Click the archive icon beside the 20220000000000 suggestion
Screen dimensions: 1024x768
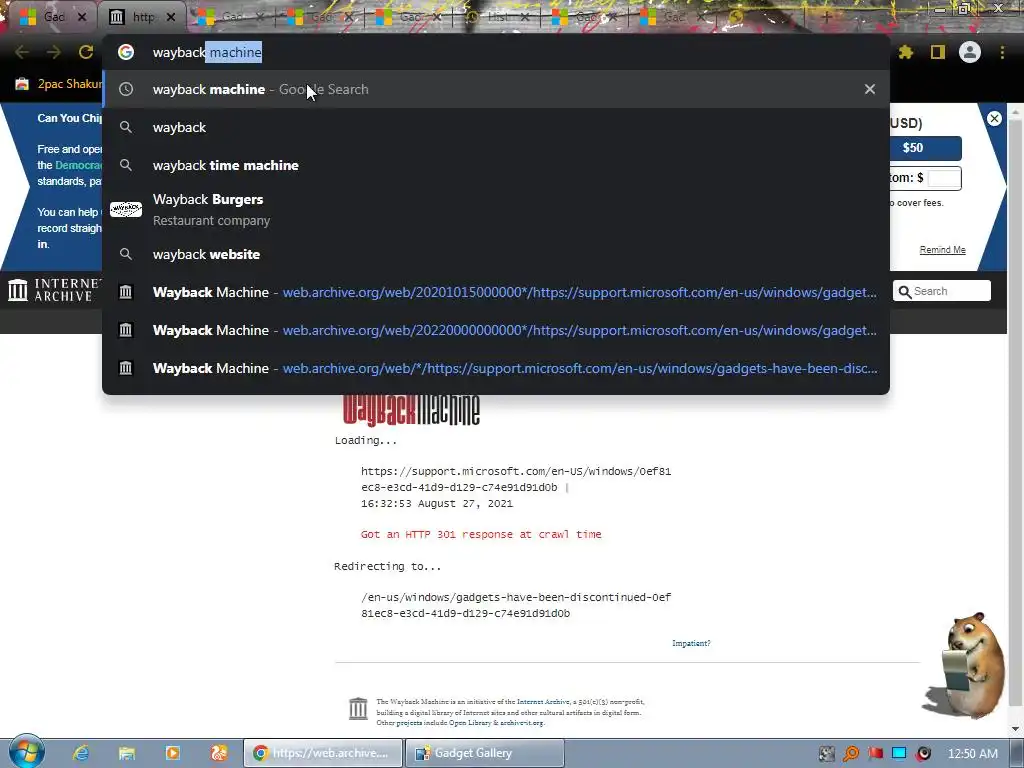126,330
